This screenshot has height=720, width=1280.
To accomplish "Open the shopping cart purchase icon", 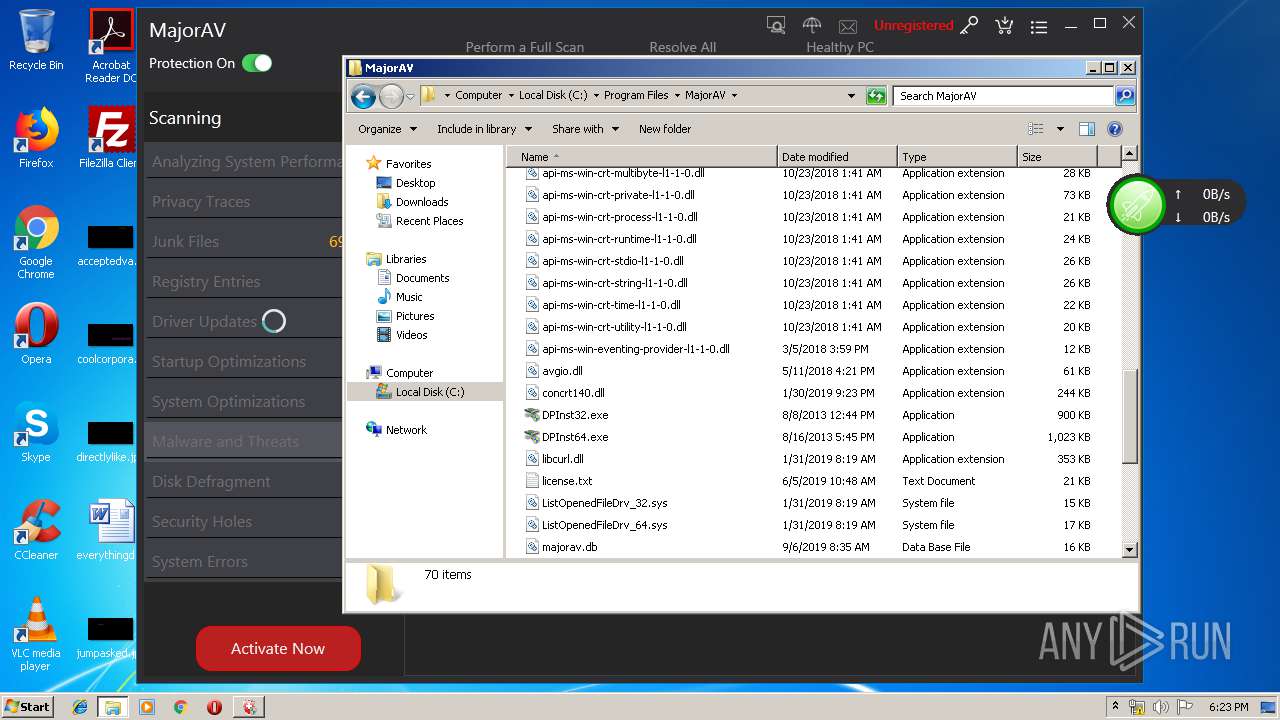I will 1004,26.
